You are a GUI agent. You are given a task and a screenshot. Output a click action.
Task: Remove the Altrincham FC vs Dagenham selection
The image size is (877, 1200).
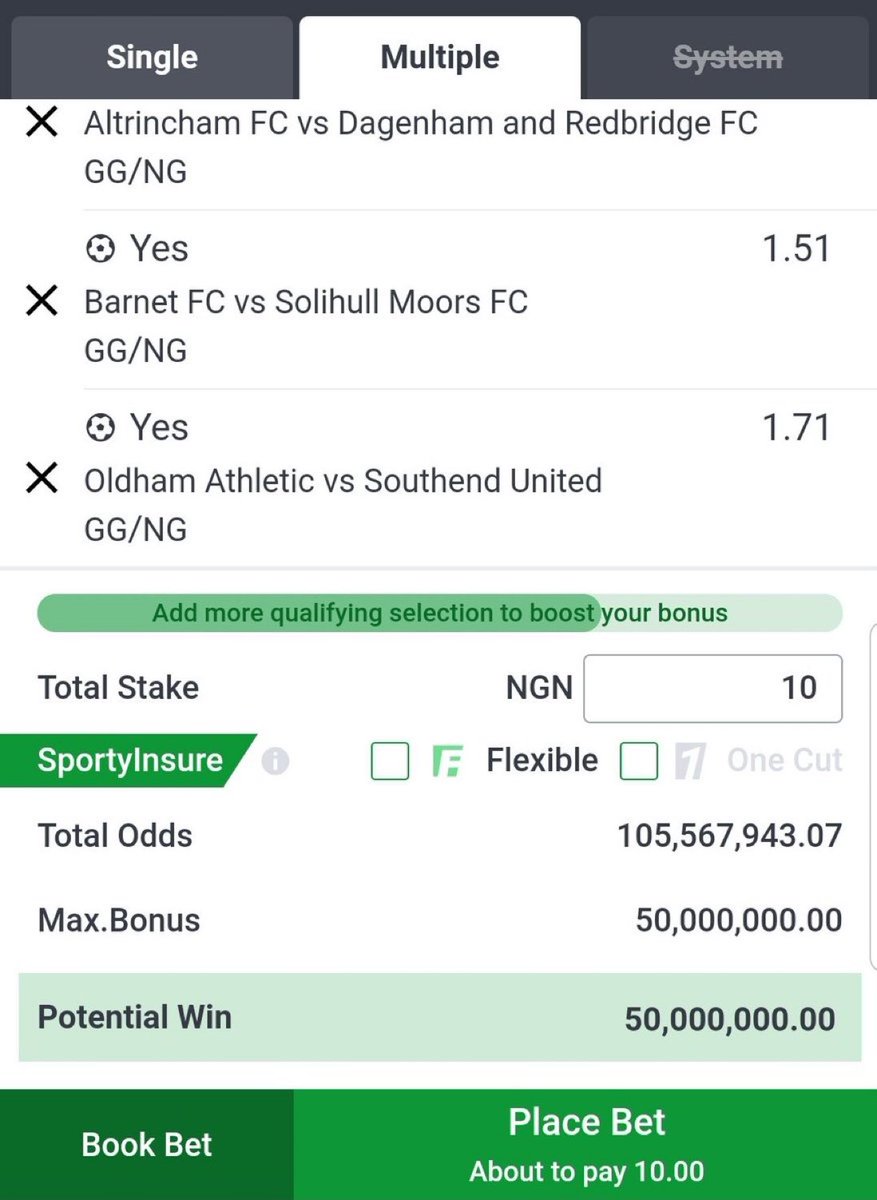click(x=41, y=123)
